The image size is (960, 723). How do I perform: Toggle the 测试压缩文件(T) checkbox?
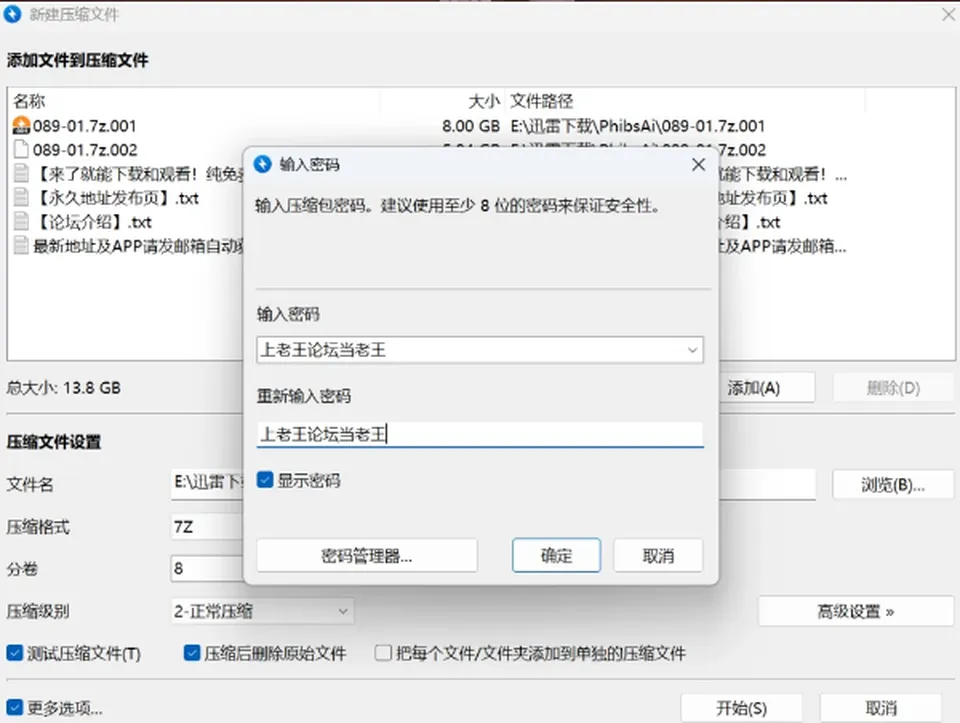(x=15, y=653)
